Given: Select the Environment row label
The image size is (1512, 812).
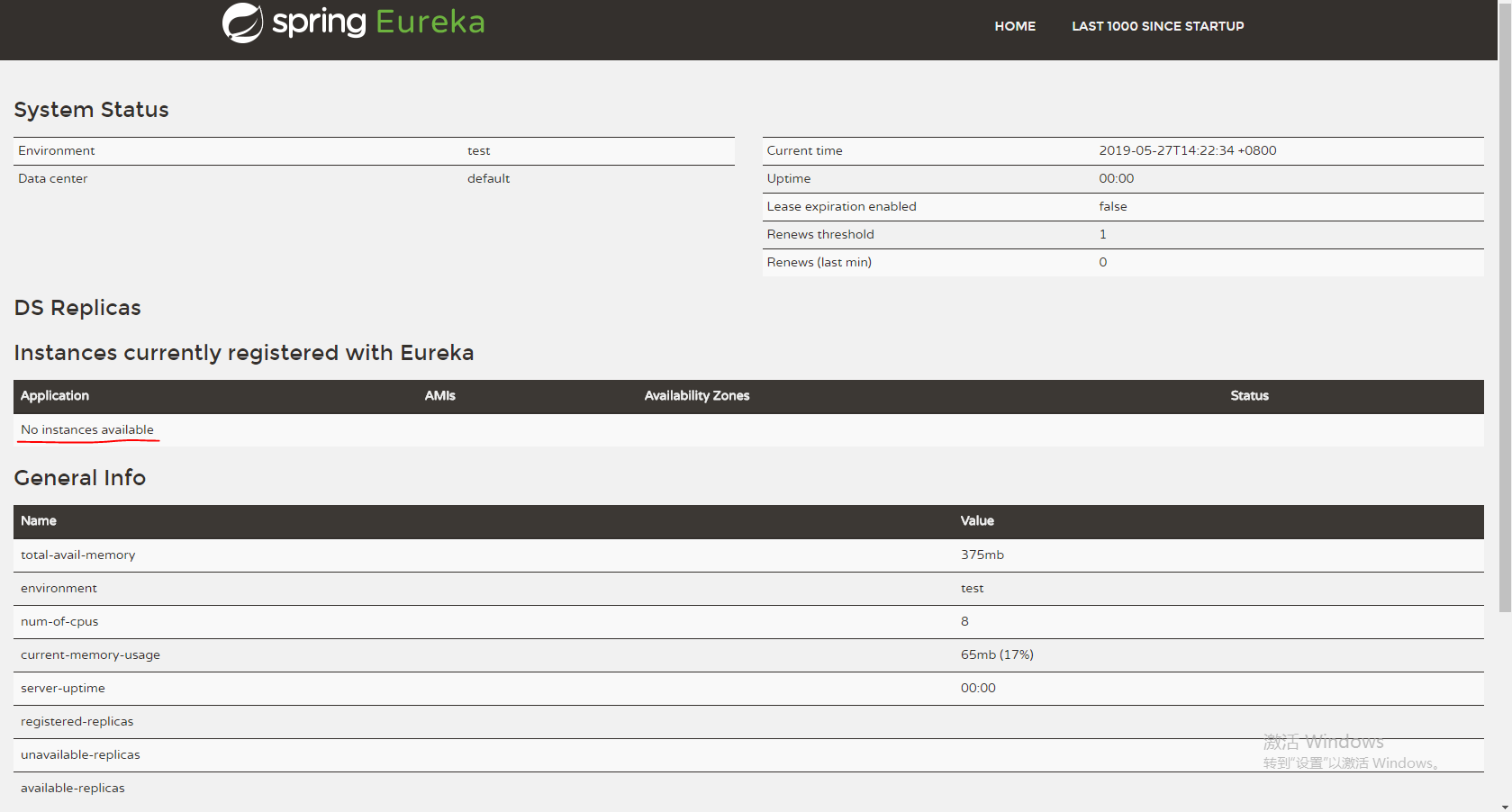Looking at the screenshot, I should coord(57,150).
